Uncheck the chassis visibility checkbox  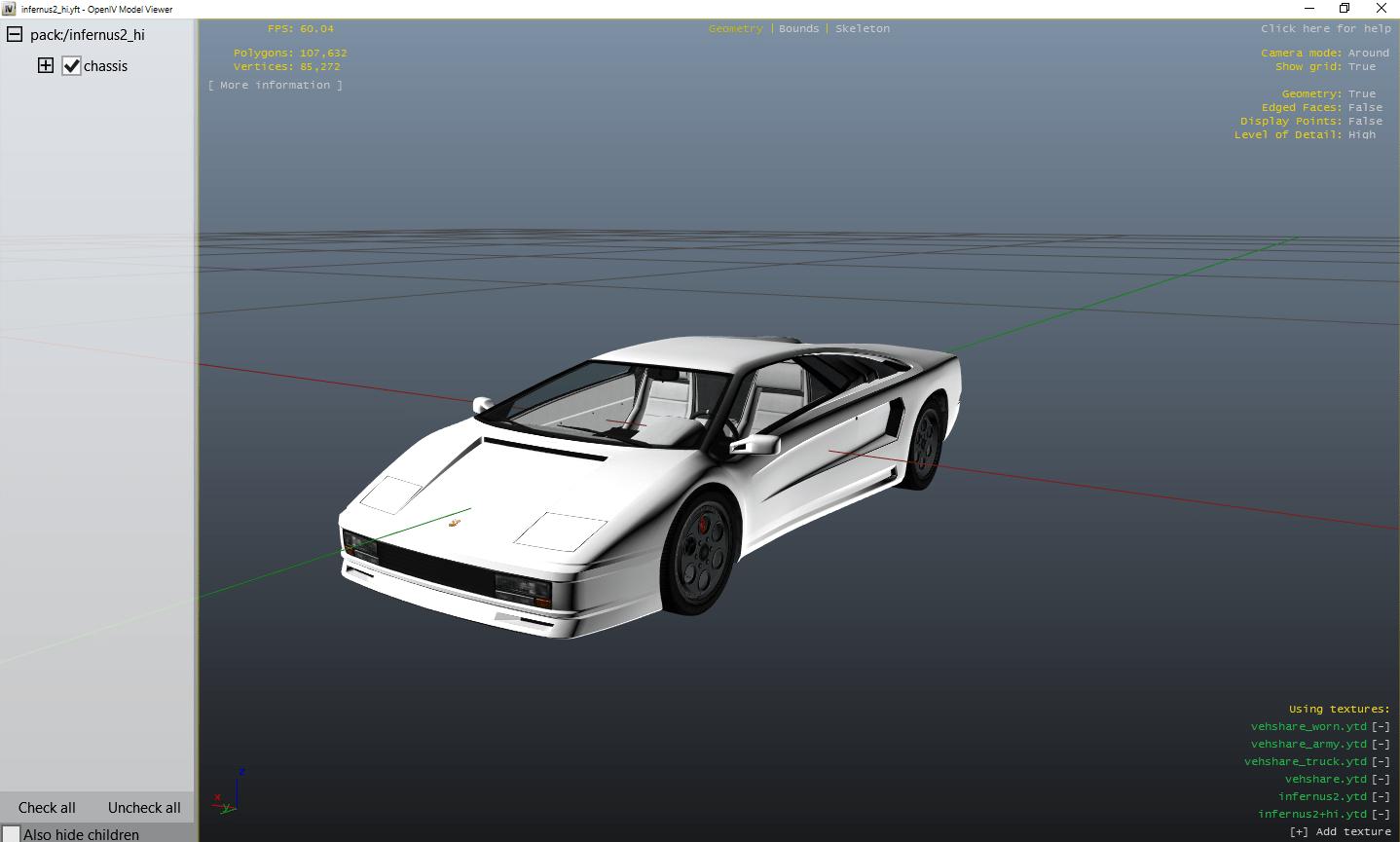[71, 66]
